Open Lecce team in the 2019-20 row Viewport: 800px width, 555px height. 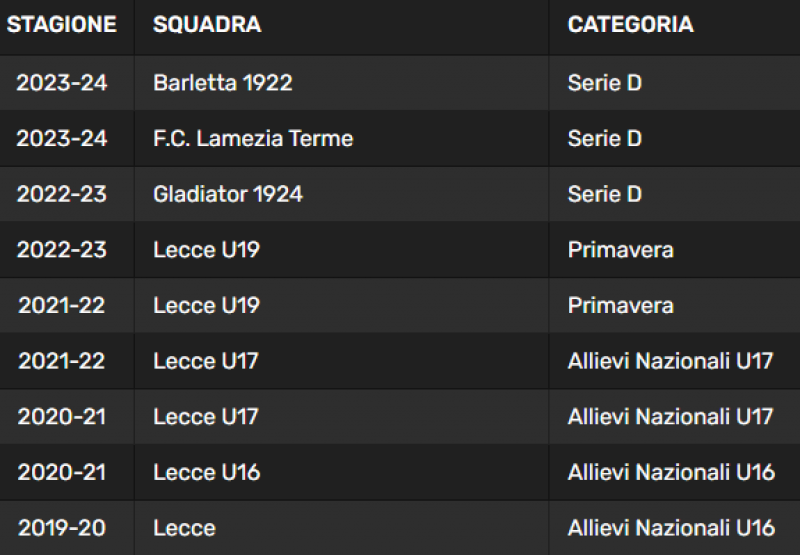point(184,527)
